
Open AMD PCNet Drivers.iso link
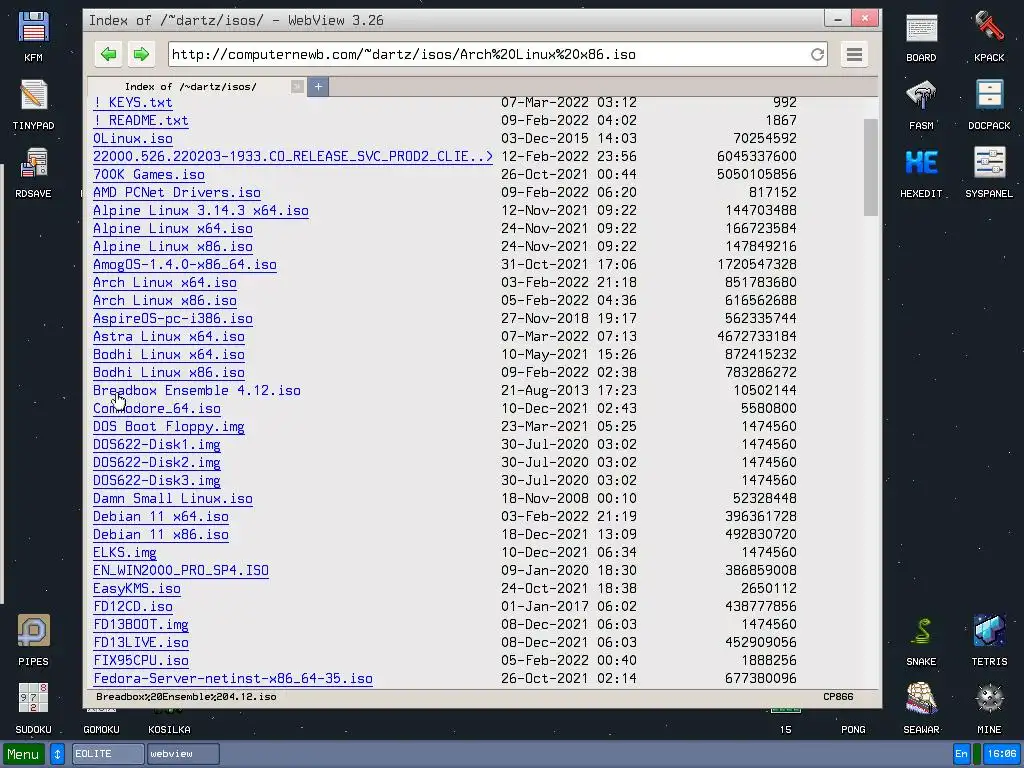177,193
